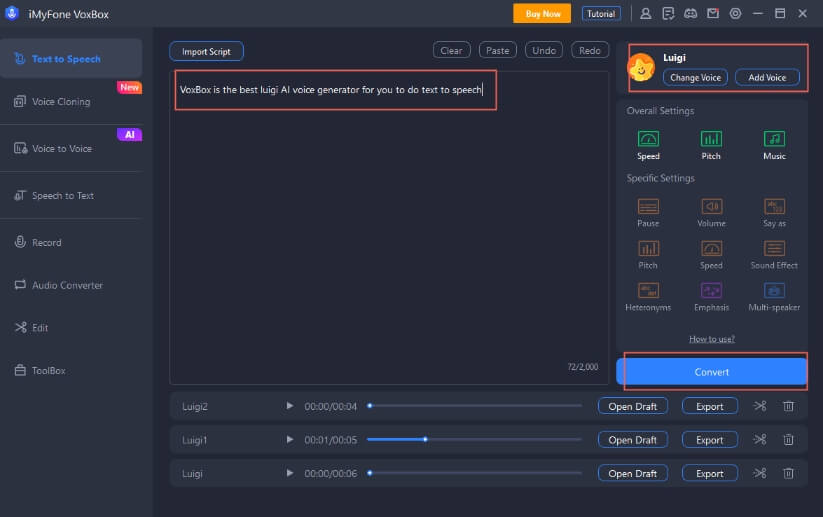Cut the Luigi2 audio clip

pos(760,406)
